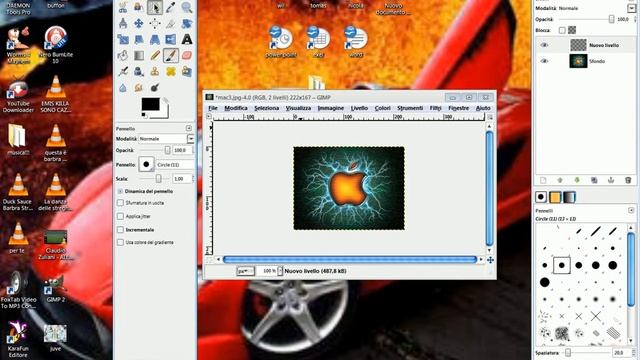Select the Text tool
Viewport: 640px width, 360px height.
(x=187, y=39)
